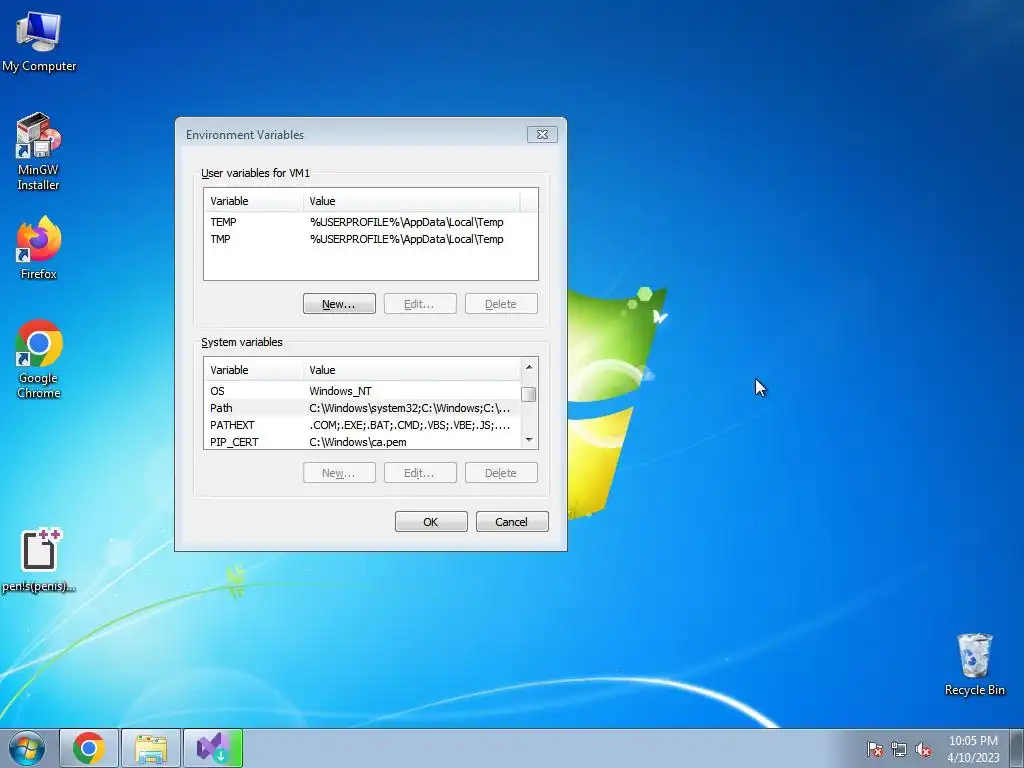Click Edit under system variables
This screenshot has height=768, width=1024.
(x=420, y=473)
